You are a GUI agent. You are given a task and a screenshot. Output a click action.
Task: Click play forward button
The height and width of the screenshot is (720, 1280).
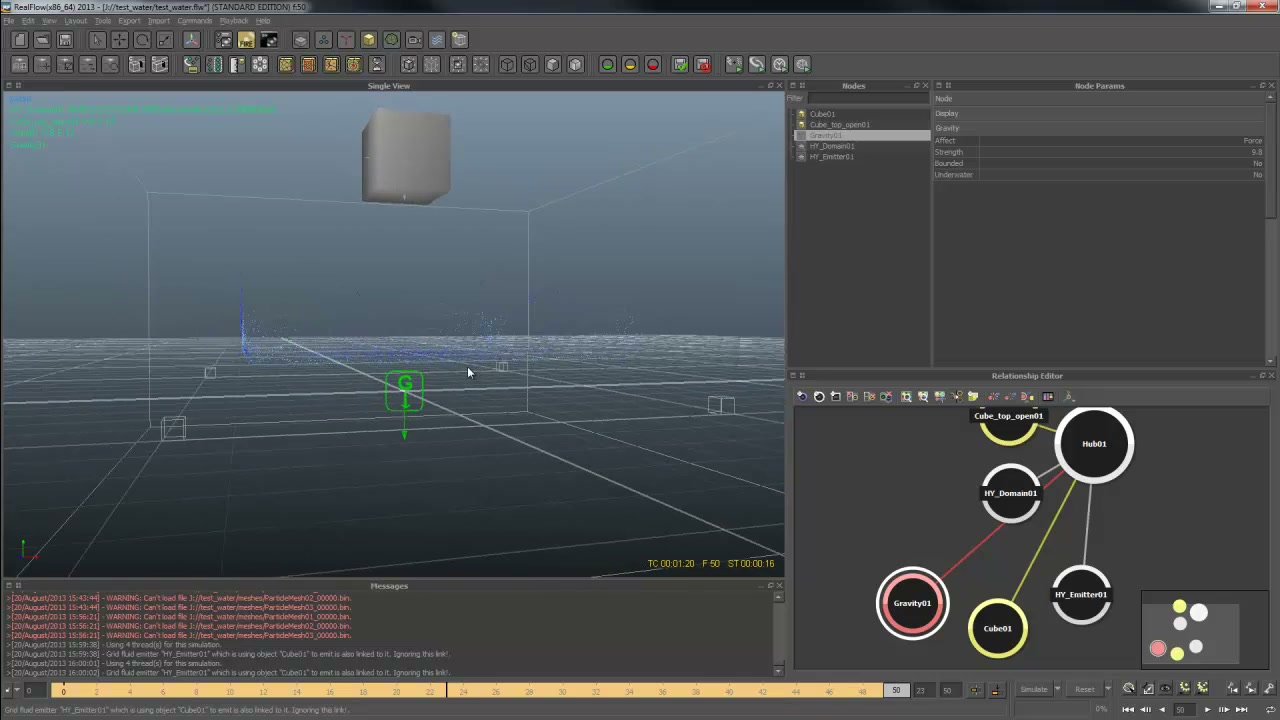[x=1206, y=710]
